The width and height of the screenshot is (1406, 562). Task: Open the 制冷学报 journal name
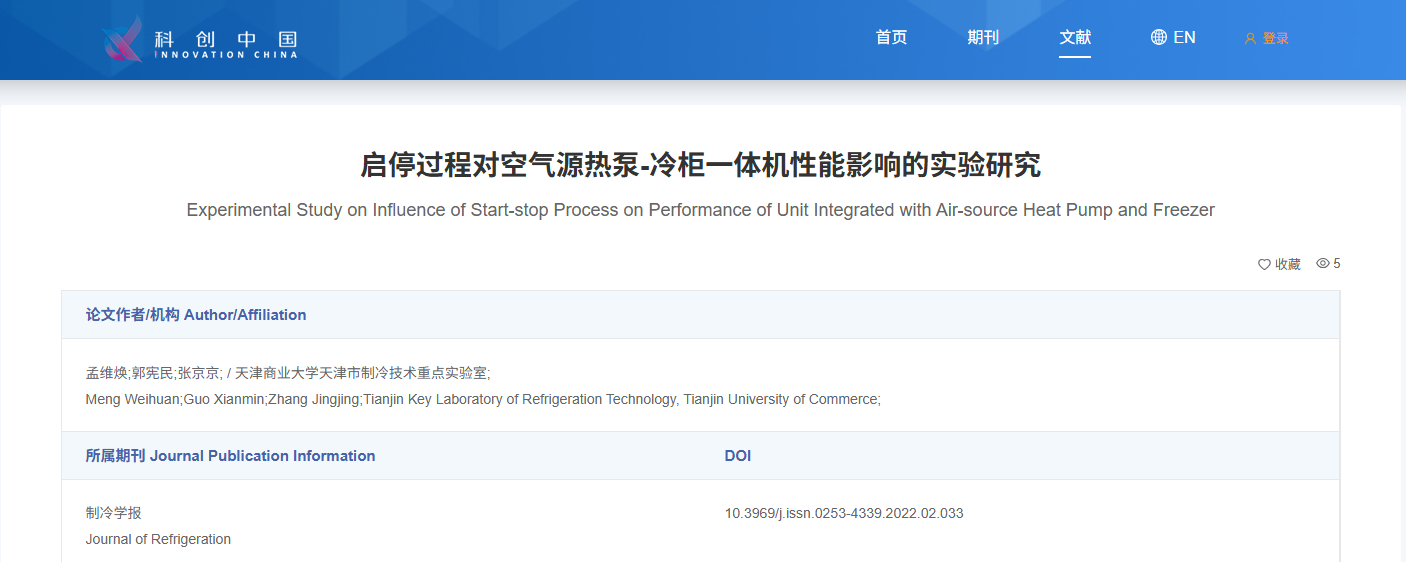coord(114,513)
